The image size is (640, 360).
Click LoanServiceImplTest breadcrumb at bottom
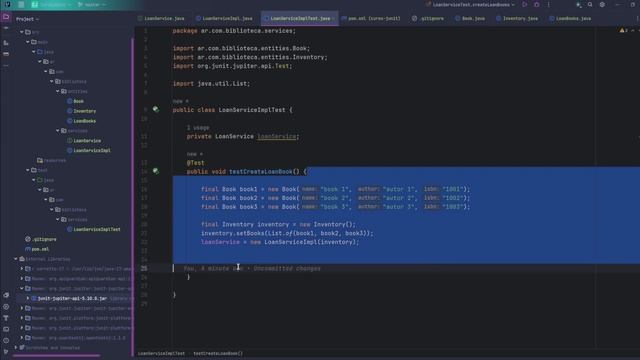161,353
